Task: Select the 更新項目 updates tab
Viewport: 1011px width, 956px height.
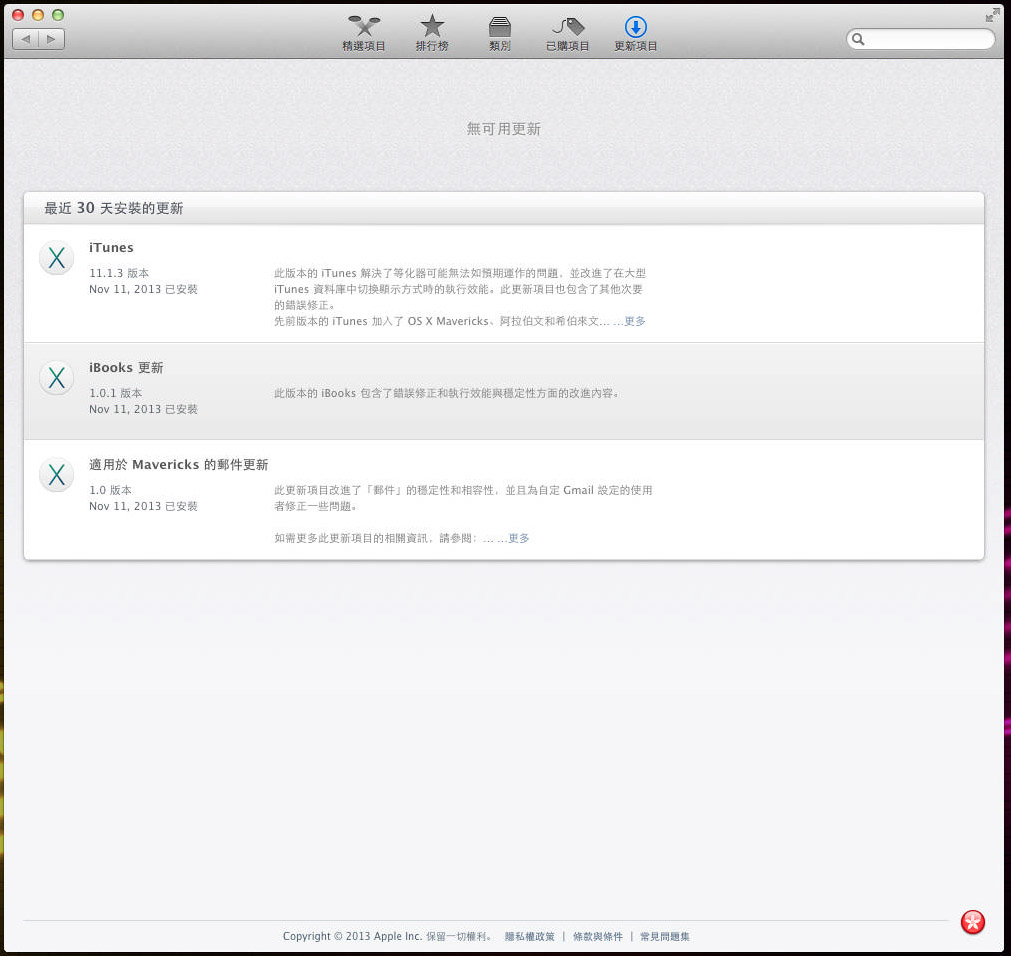Action: 636,34
